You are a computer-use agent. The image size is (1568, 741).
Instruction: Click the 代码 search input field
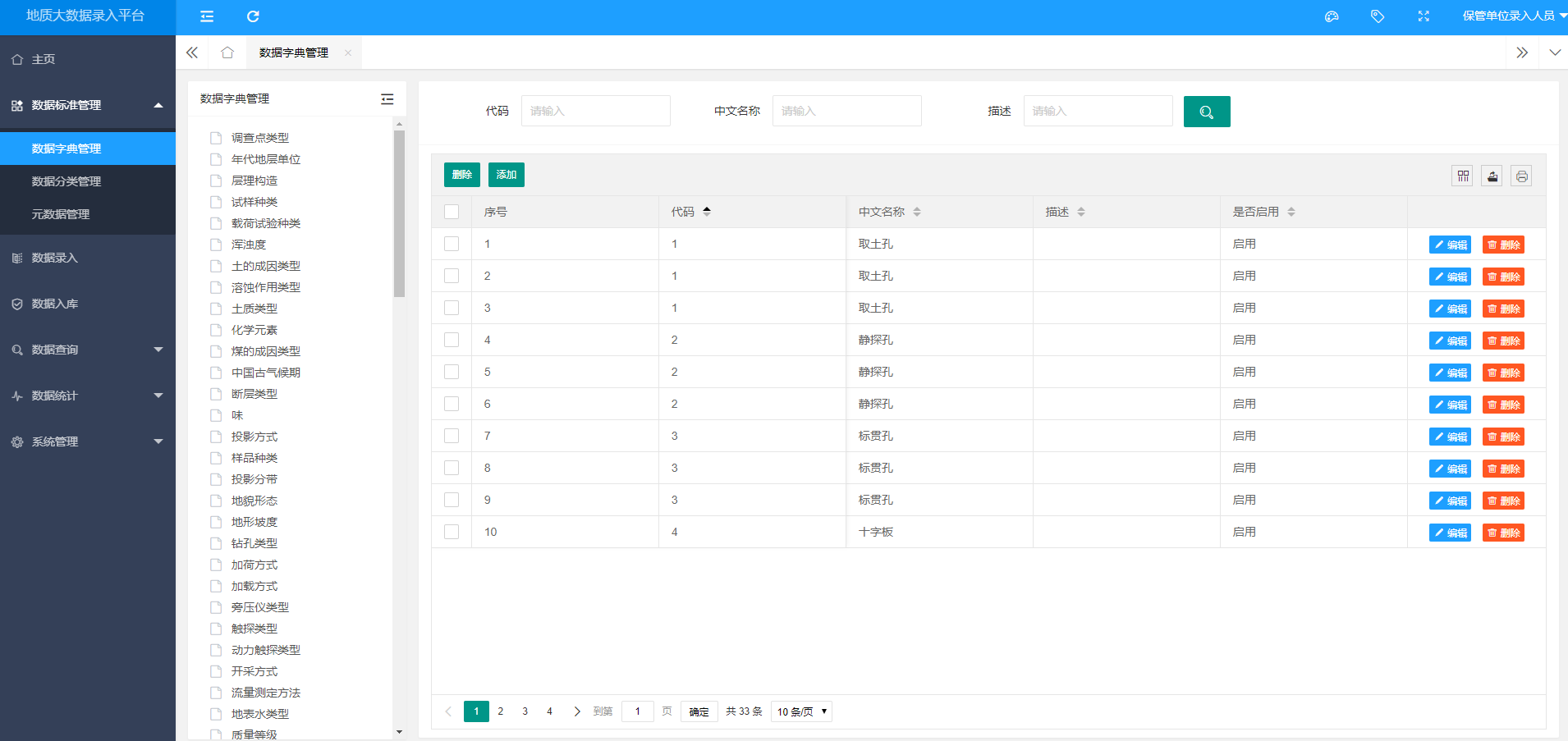595,111
